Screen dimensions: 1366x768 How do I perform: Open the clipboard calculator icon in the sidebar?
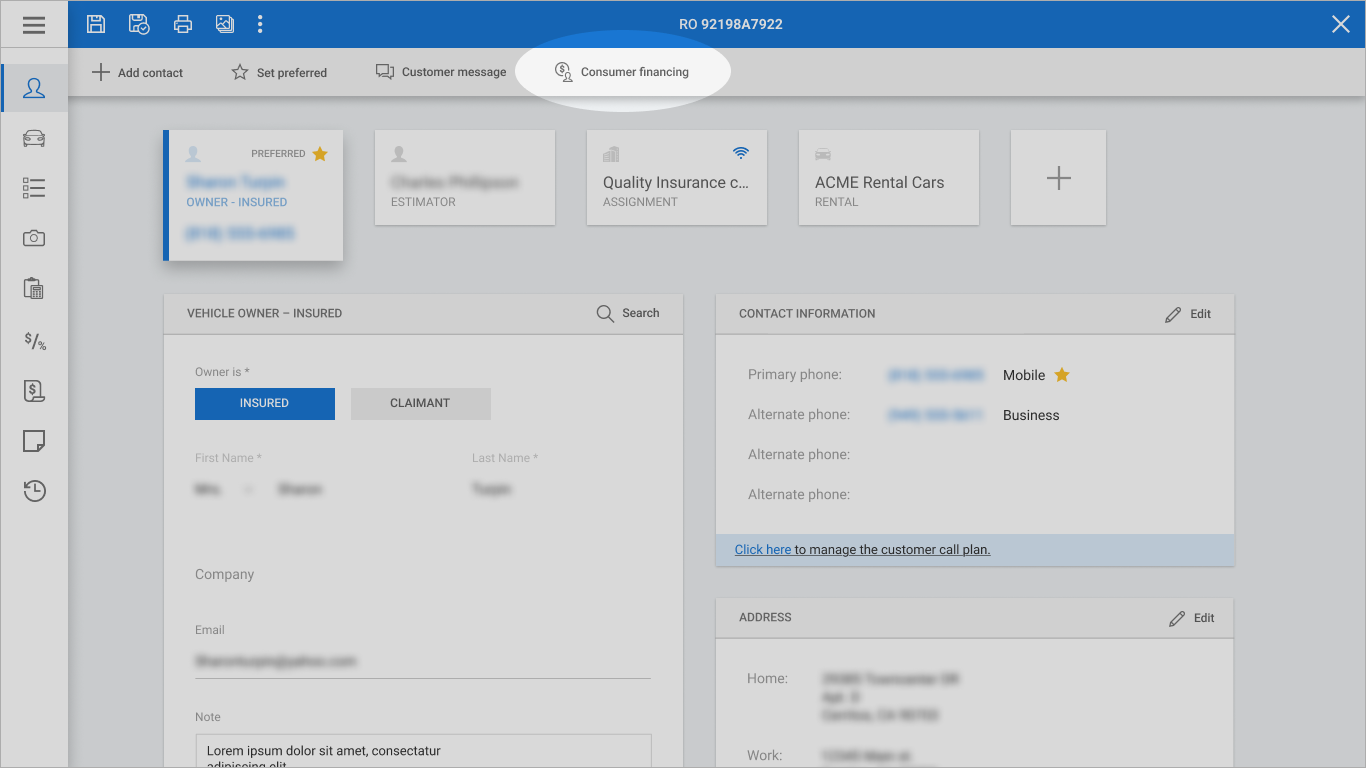pyautogui.click(x=34, y=289)
